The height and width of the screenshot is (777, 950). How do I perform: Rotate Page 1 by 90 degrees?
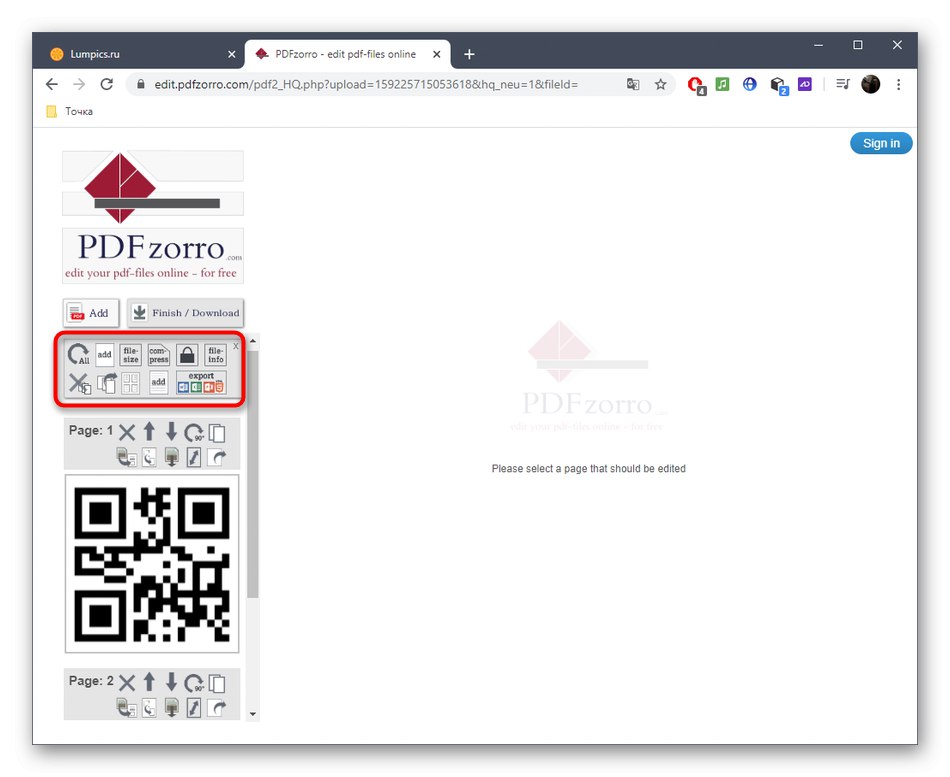click(x=194, y=433)
